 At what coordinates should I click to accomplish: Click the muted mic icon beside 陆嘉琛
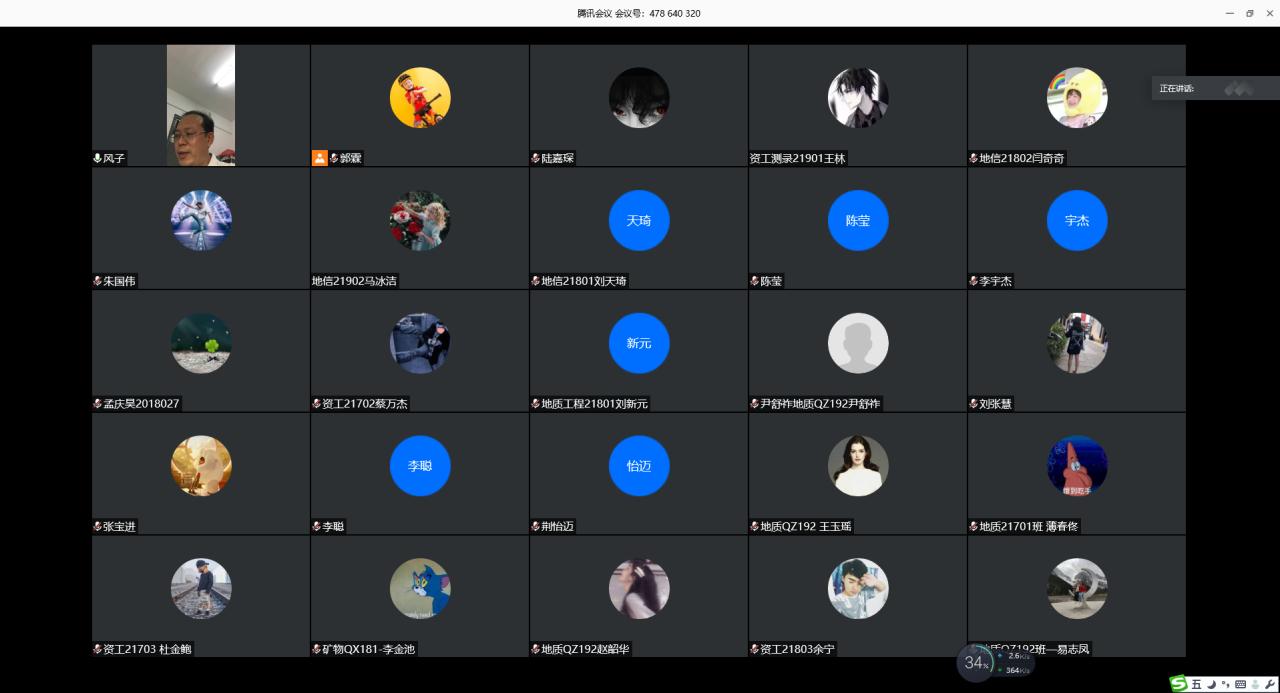pyautogui.click(x=536, y=158)
